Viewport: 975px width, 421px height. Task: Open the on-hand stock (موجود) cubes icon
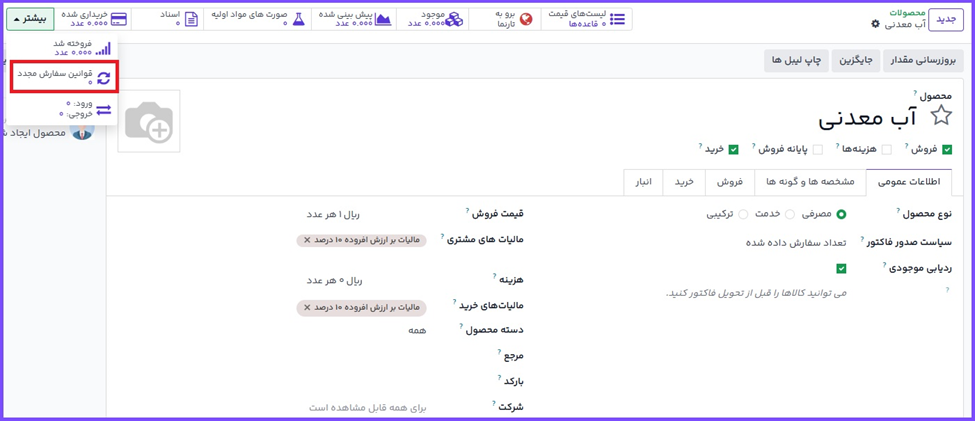click(454, 19)
